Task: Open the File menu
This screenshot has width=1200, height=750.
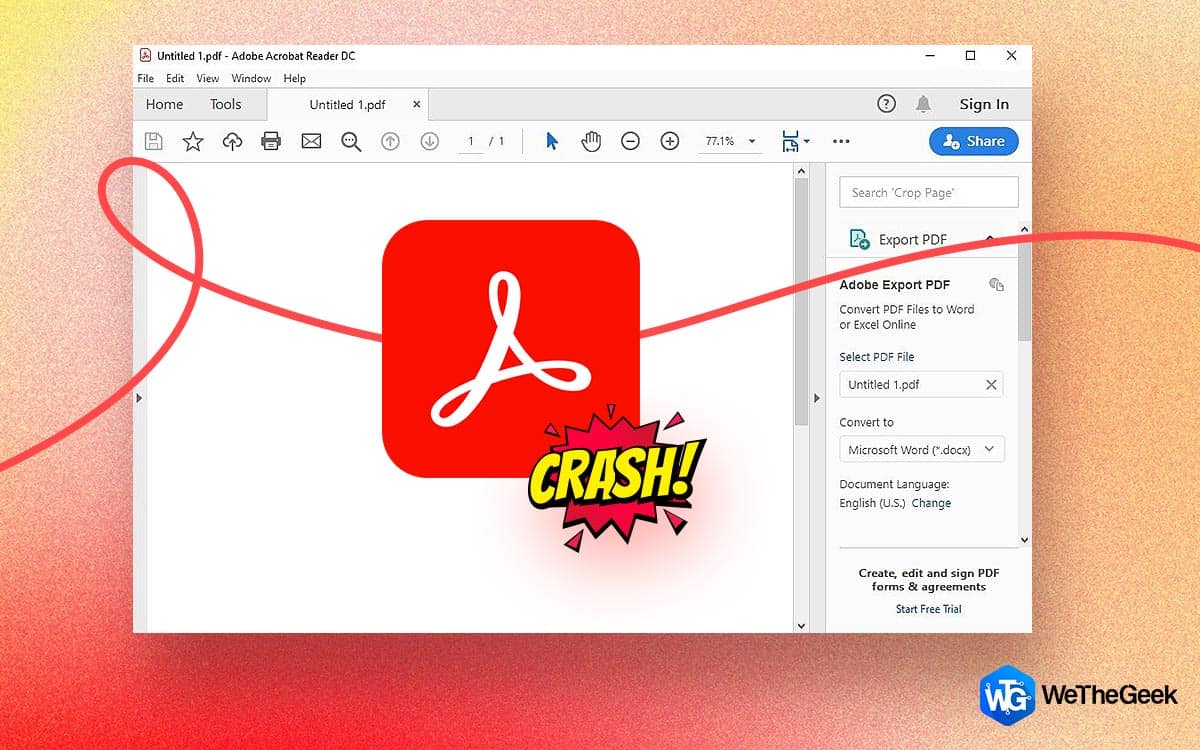Action: click(x=145, y=78)
